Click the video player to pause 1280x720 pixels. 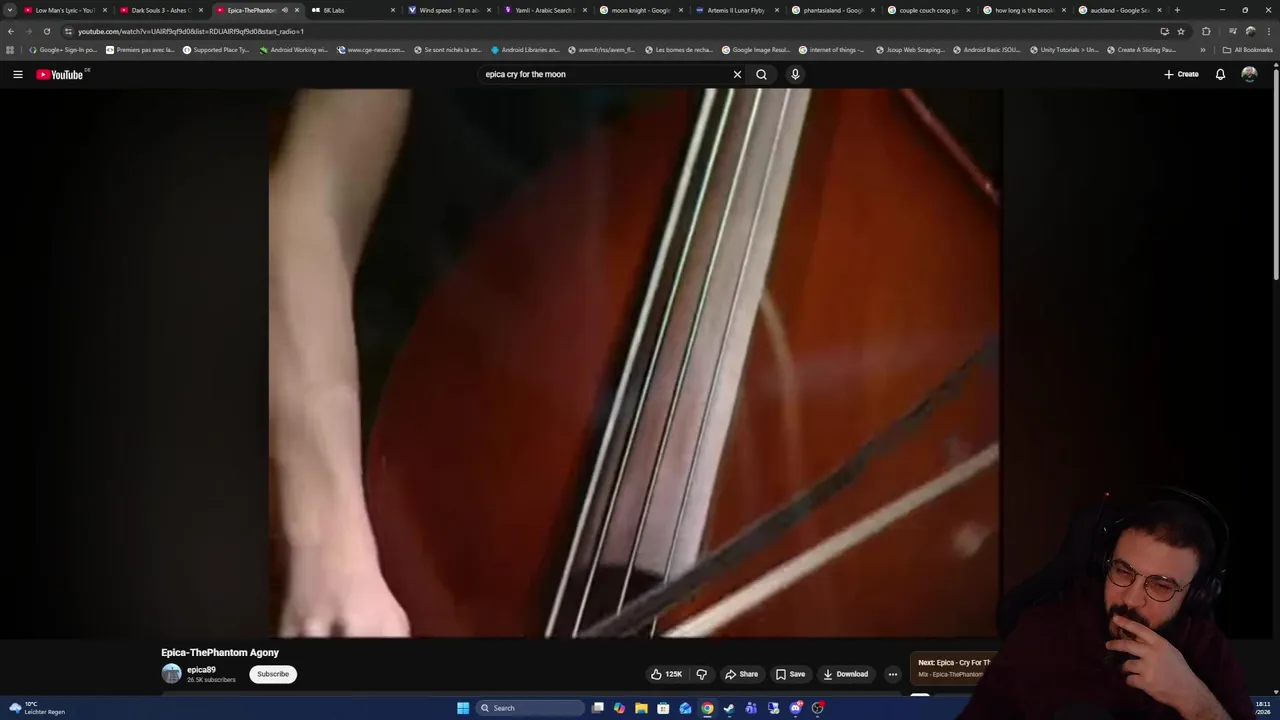635,363
